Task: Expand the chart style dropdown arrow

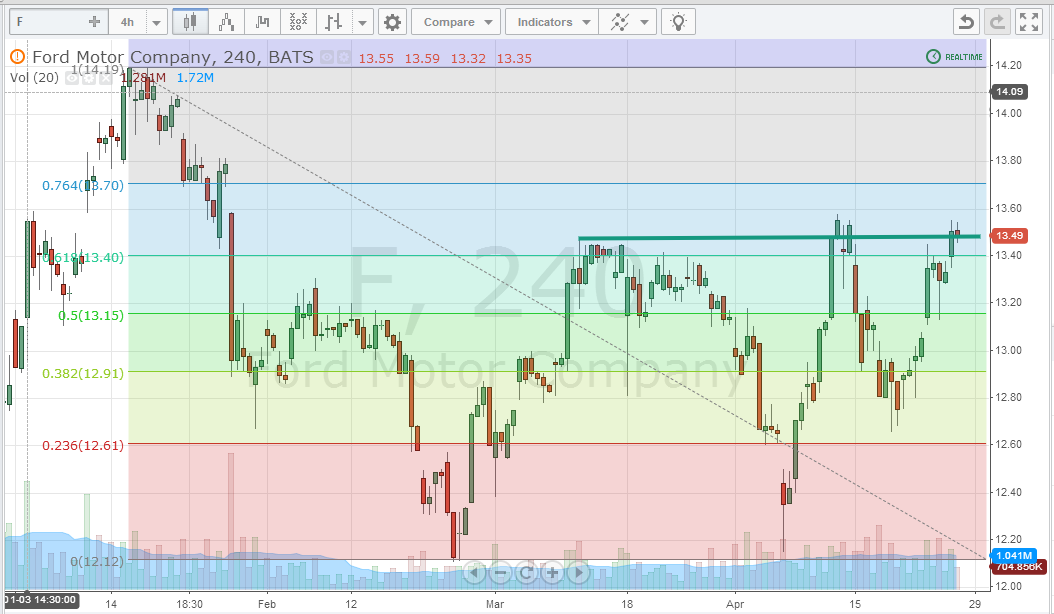Action: point(362,22)
